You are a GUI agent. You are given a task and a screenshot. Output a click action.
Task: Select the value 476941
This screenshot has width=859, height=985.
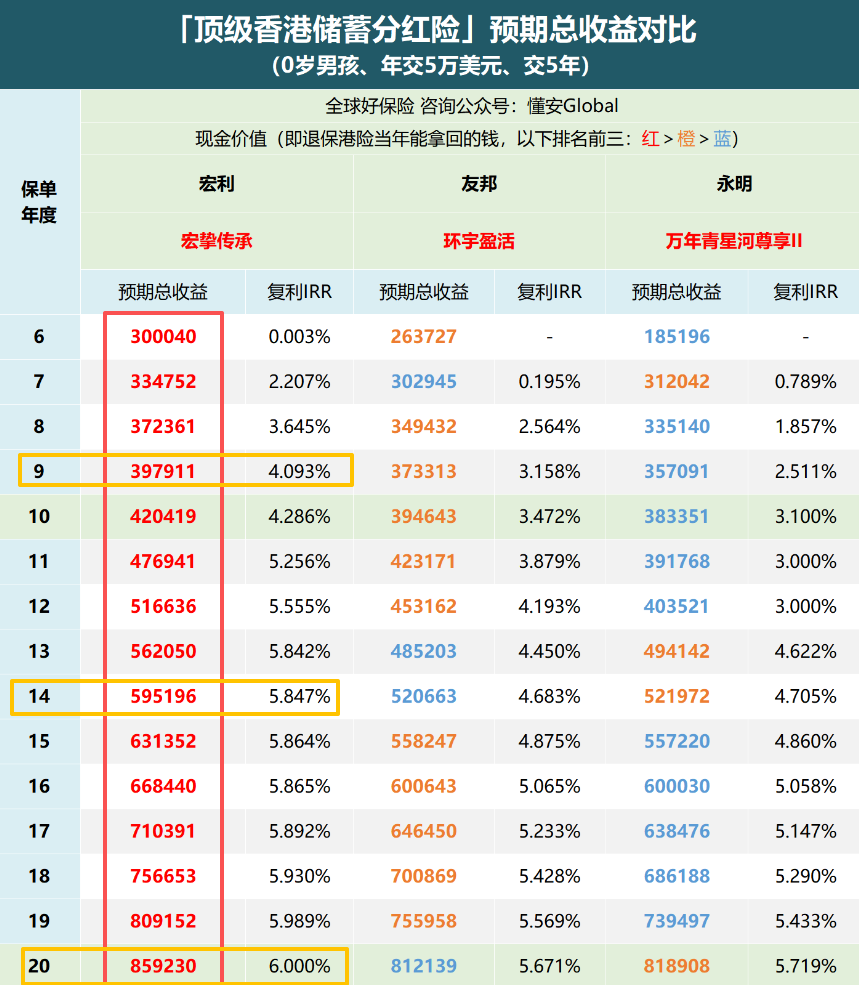[x=163, y=561]
